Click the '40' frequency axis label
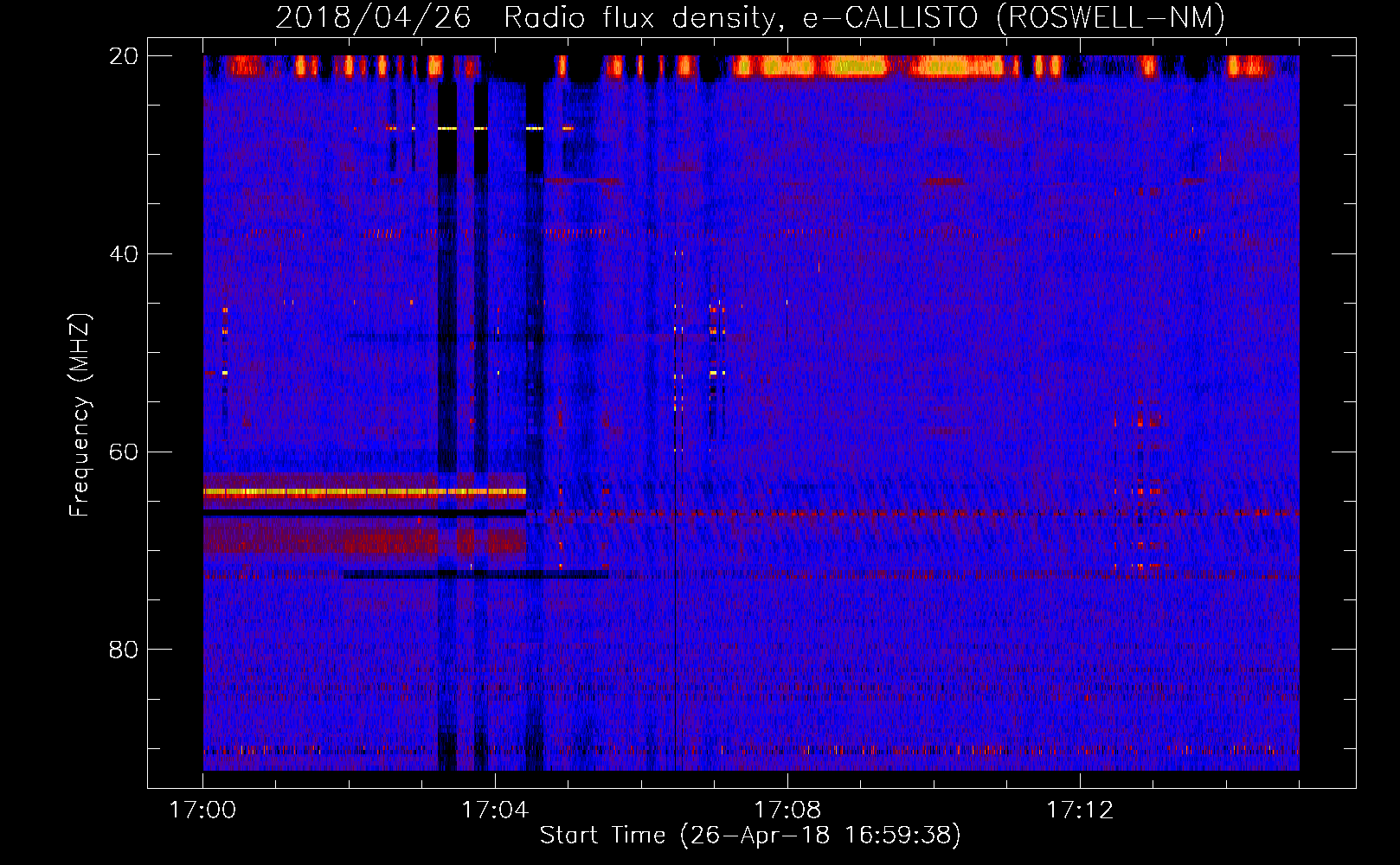The width and height of the screenshot is (1400, 865). click(124, 254)
